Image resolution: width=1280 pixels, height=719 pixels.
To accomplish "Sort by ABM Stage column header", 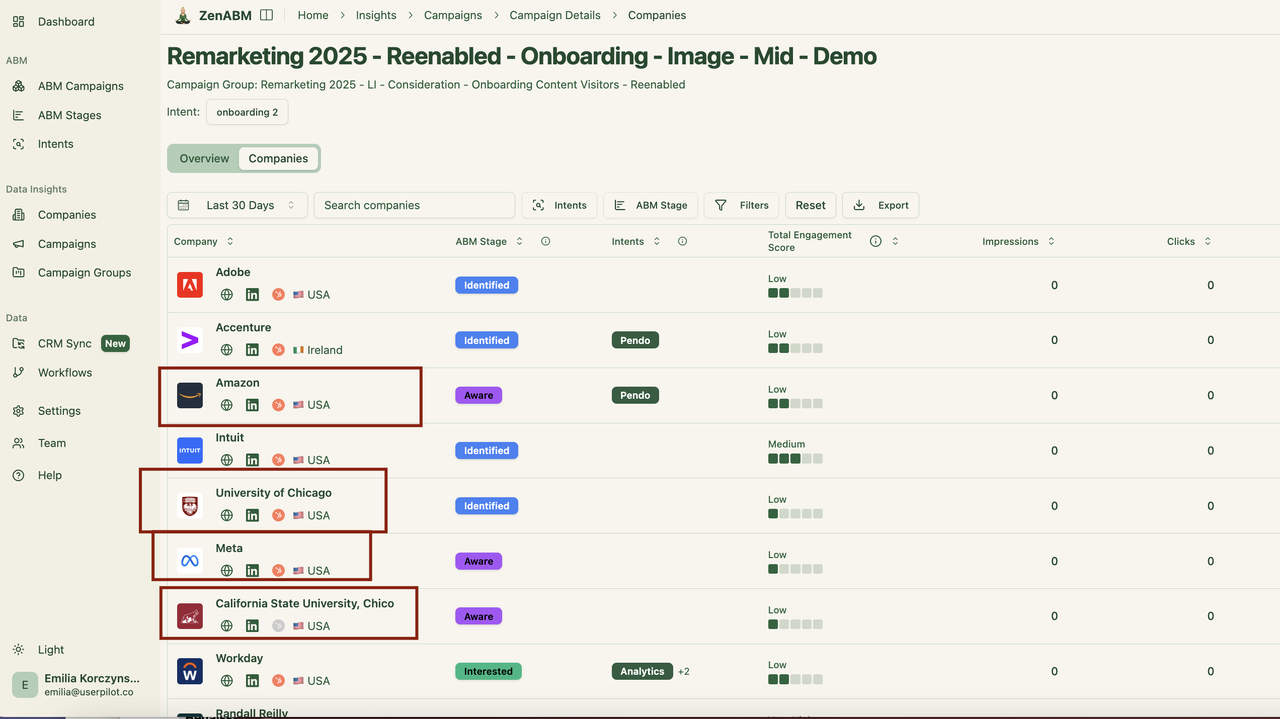I will coord(489,241).
